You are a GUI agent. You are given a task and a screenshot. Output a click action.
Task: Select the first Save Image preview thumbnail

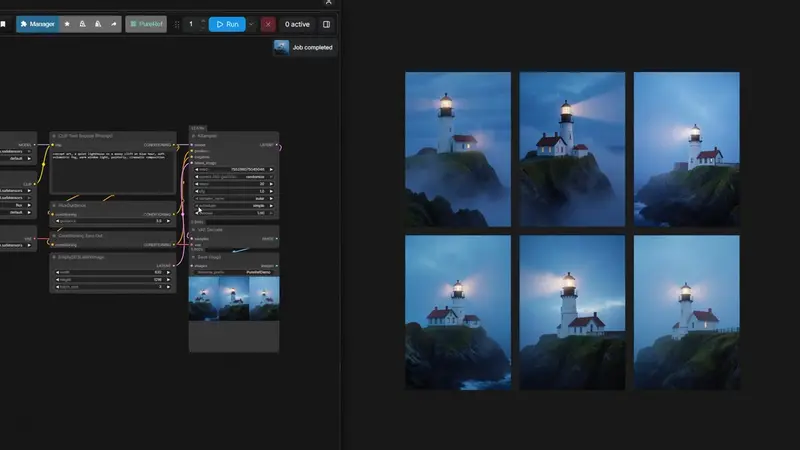(x=204, y=299)
